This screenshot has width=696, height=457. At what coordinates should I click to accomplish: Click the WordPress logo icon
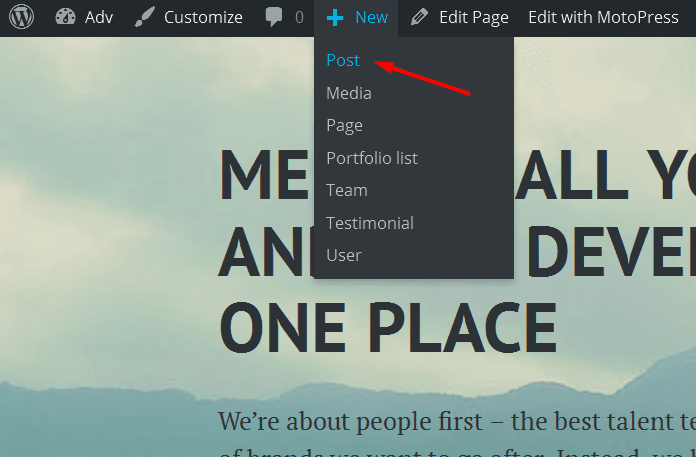pos(22,18)
